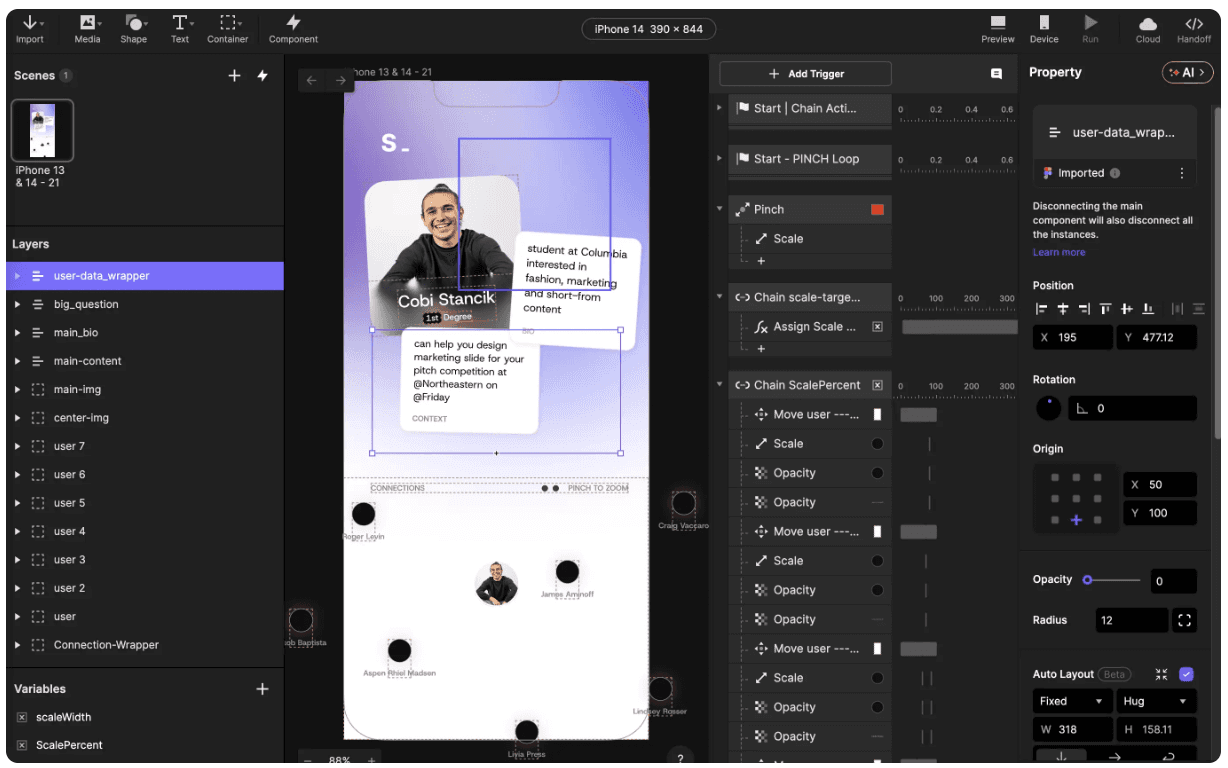Click the lightning icon in Scenes header
Screen dimensions: 1228x768
point(263,75)
